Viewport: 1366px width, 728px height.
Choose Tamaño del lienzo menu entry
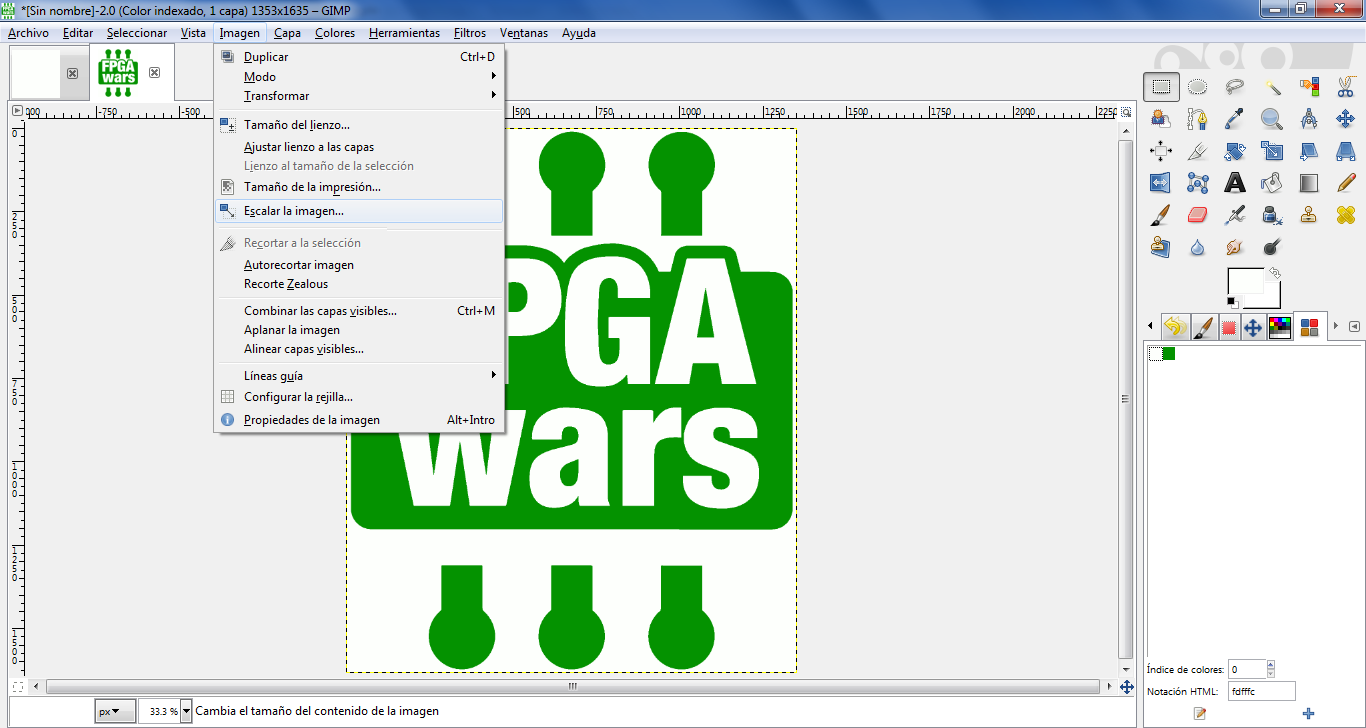[359, 125]
